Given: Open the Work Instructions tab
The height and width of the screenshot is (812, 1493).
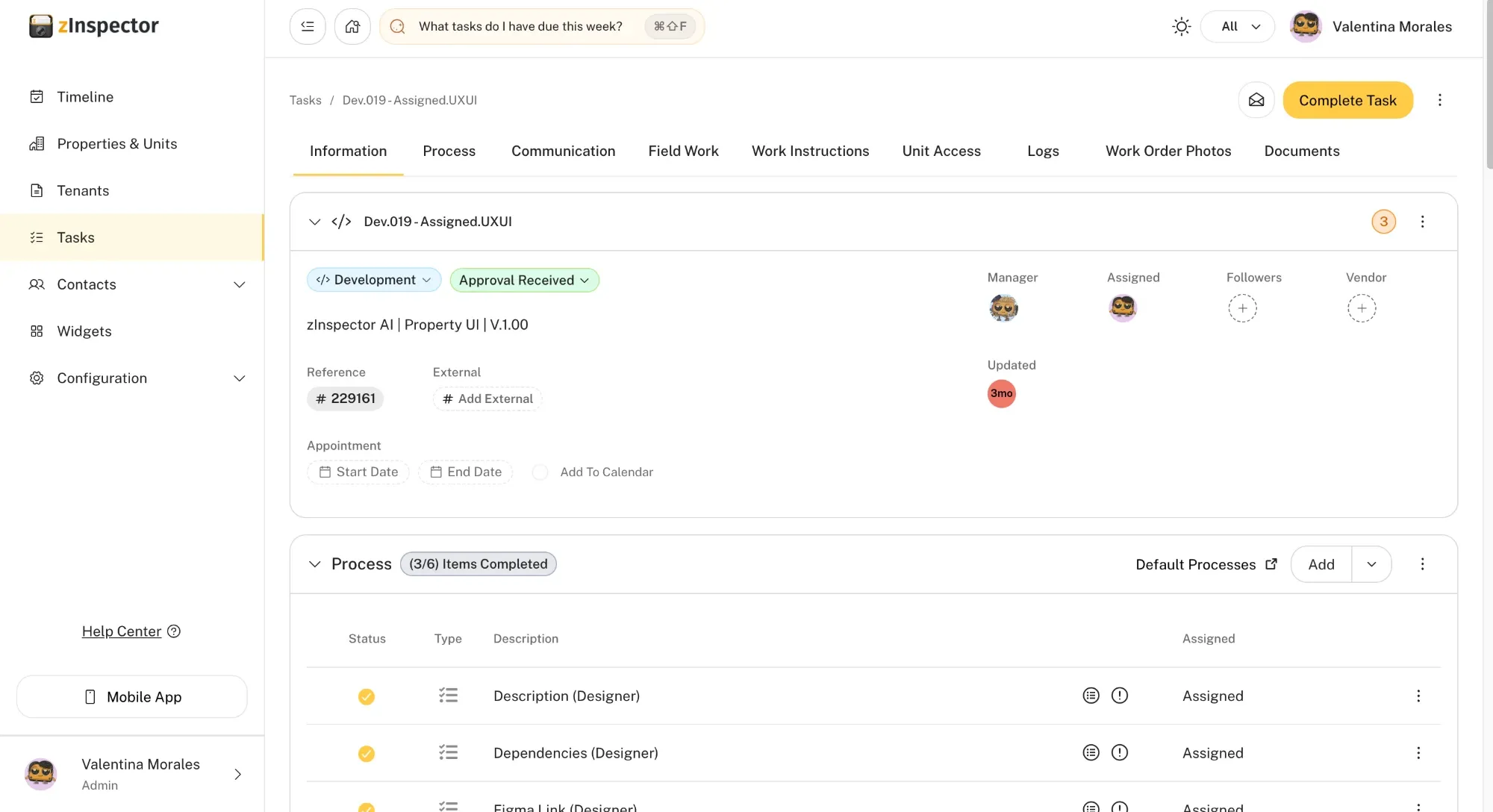Looking at the screenshot, I should [810, 152].
